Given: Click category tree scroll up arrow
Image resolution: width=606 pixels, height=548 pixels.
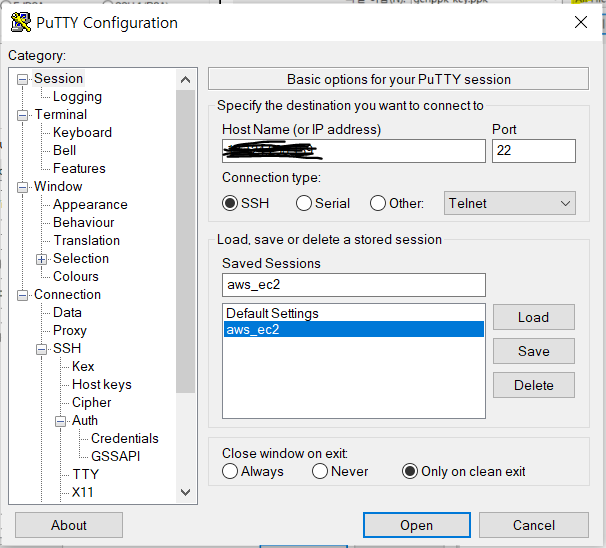Looking at the screenshot, I should click(x=186, y=80).
